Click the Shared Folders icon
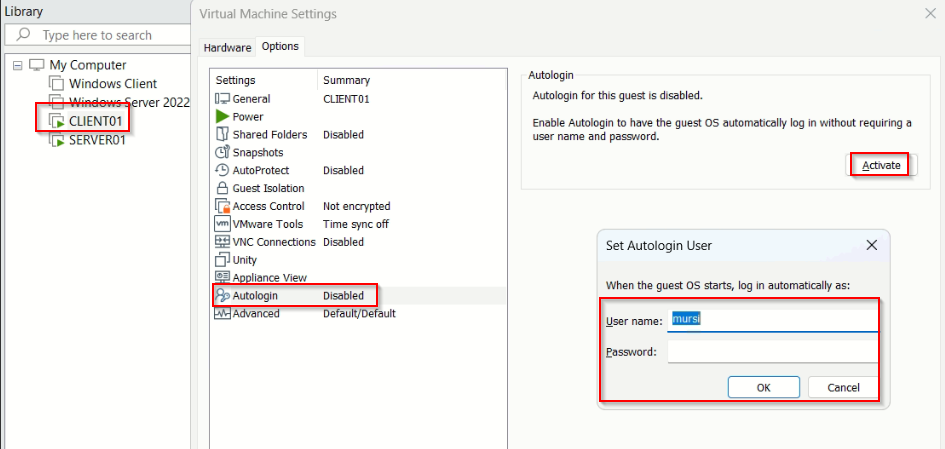The image size is (945, 449). click(x=222, y=134)
